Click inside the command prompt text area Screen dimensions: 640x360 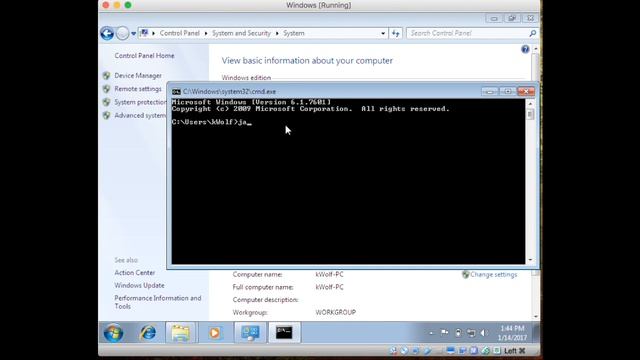click(348, 181)
